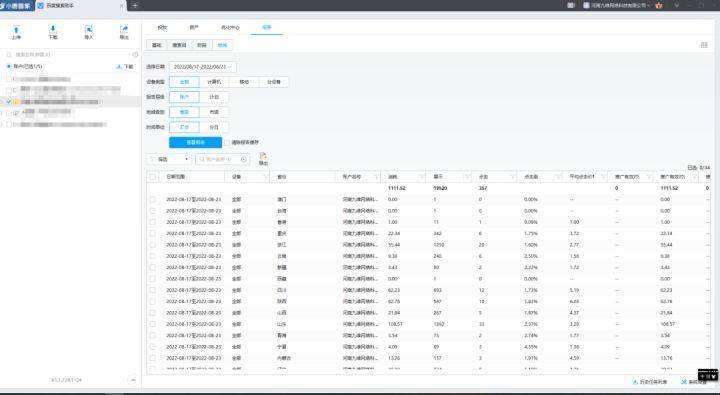Click the export icon above the report table
Screen dimensions: 720x395
pyautogui.click(x=263, y=159)
